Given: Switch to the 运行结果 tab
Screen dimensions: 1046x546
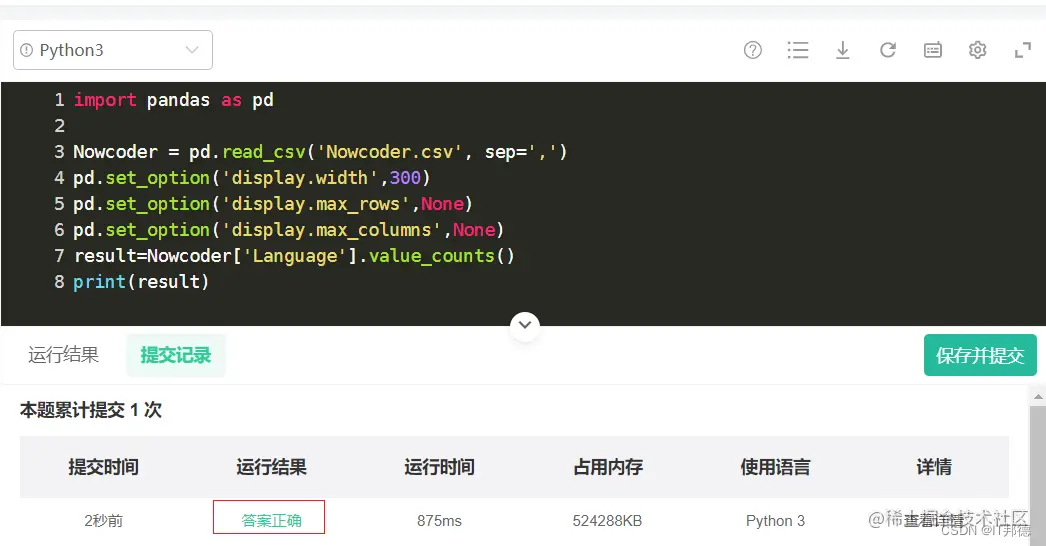Looking at the screenshot, I should [x=63, y=355].
